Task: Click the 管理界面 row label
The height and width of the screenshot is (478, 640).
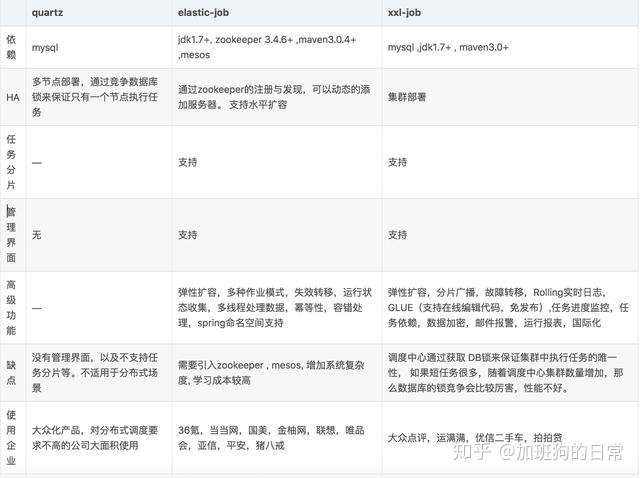Action: [11, 235]
